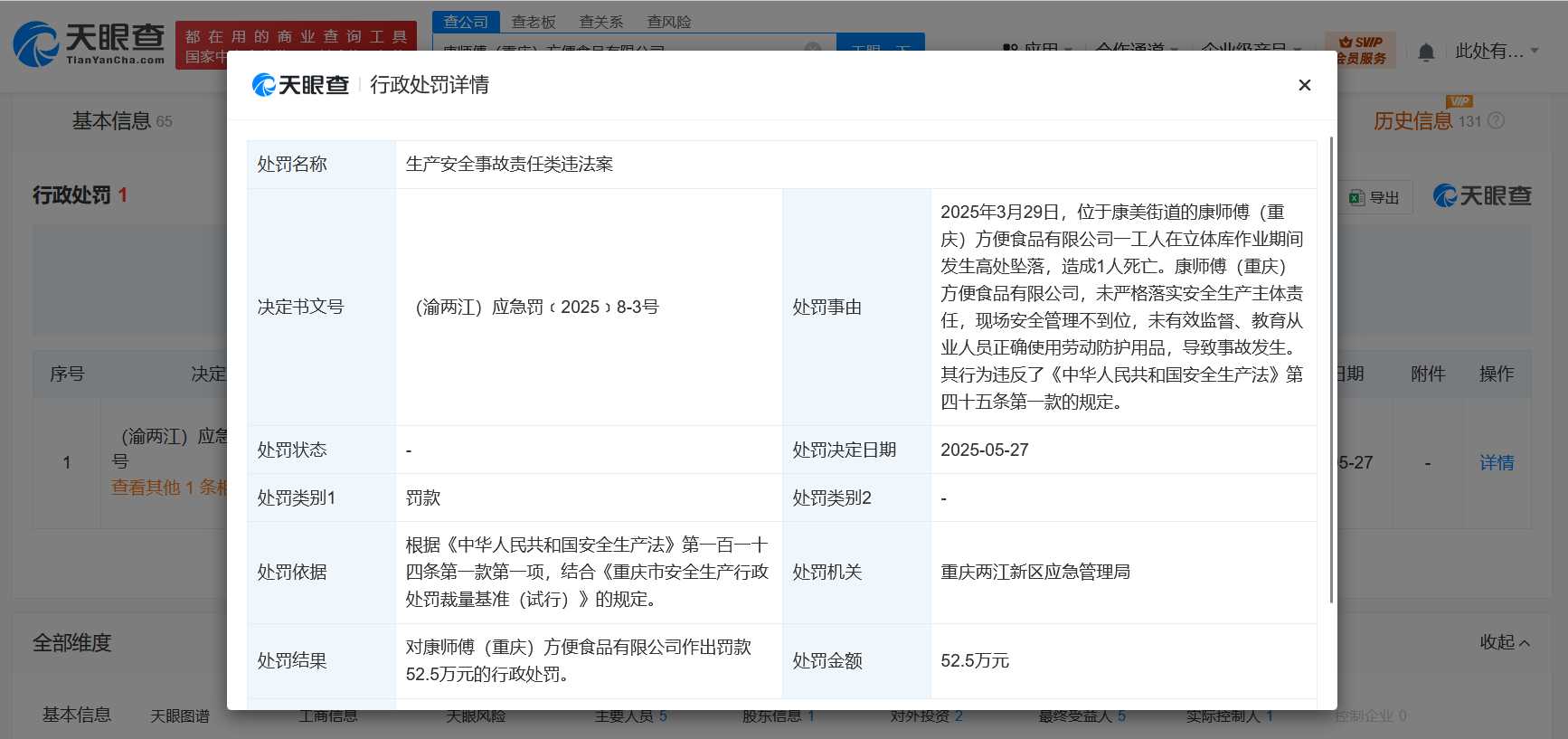1568x739 pixels.
Task: Click the 天眼查 logo inside the dialog header
Action: click(x=300, y=85)
